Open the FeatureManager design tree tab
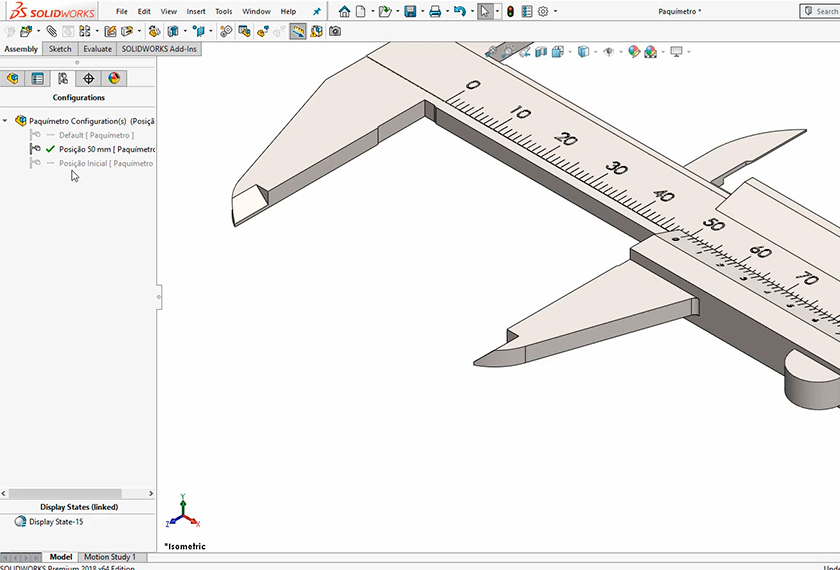Screen dimensions: 840x570 [x=13, y=78]
